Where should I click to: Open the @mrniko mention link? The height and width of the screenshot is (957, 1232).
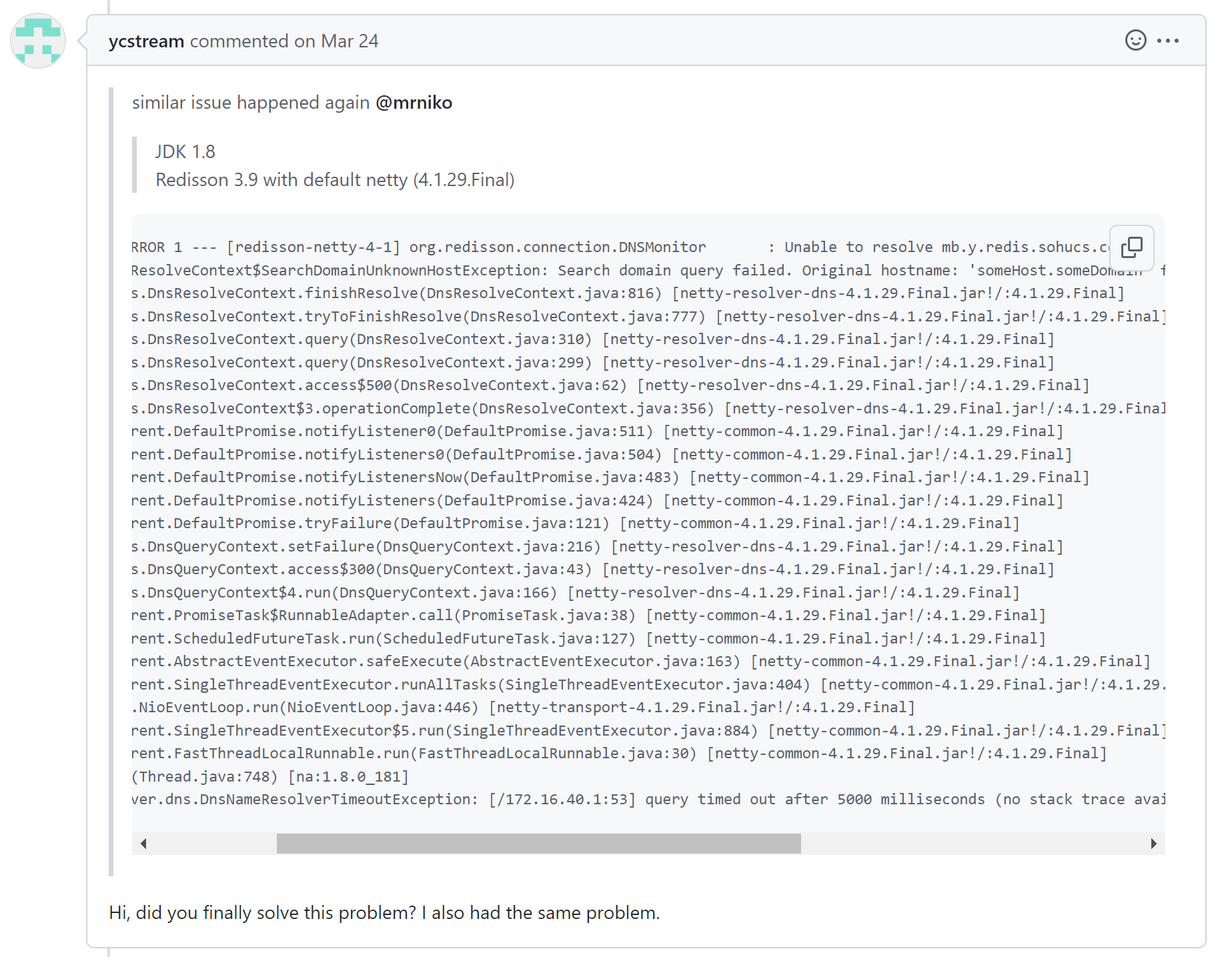(x=414, y=103)
